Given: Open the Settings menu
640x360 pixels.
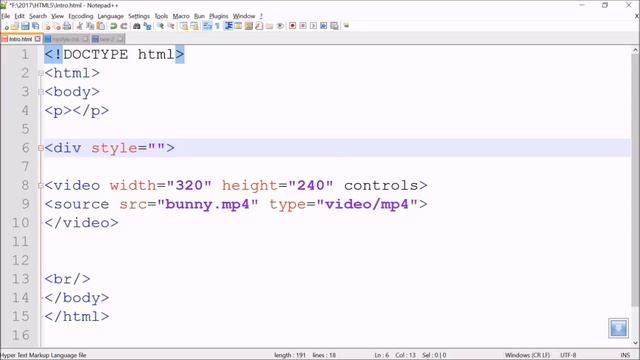Looking at the screenshot, I should tap(139, 16).
